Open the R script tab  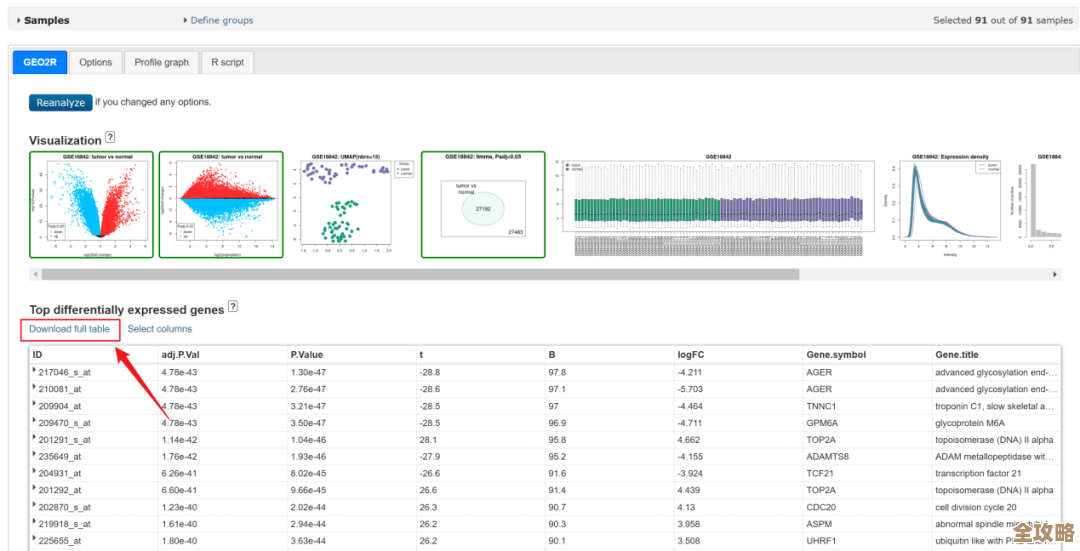[227, 62]
